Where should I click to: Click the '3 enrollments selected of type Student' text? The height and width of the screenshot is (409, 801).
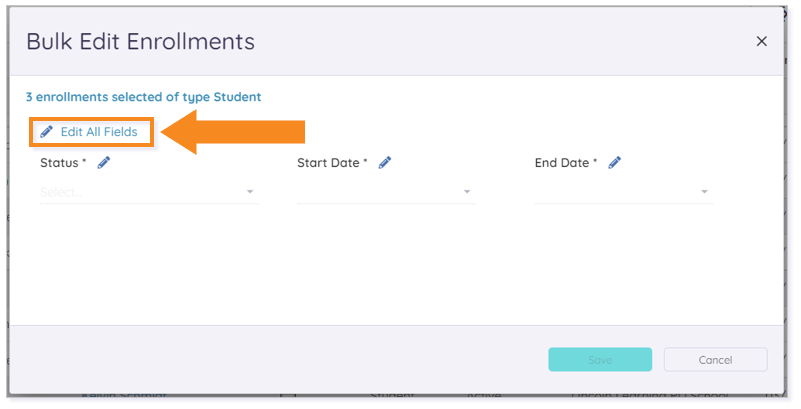(x=144, y=97)
